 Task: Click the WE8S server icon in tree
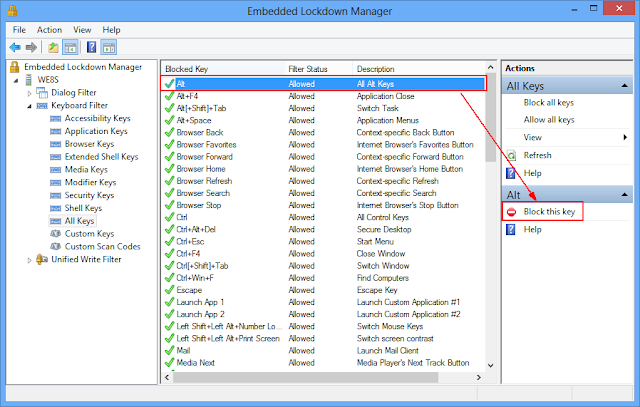29,80
